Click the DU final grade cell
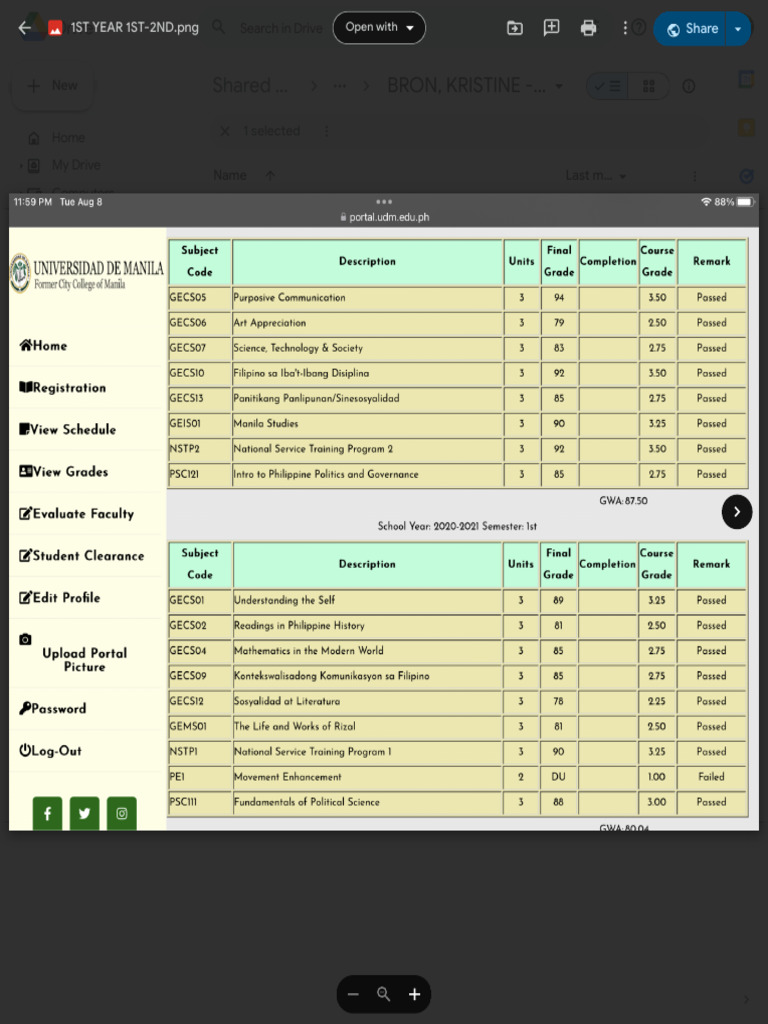Screen dimensions: 768x1024 pos(558,776)
